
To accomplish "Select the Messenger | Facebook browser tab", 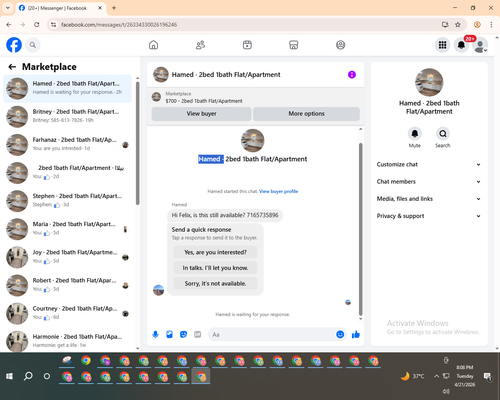I will coord(60,8).
